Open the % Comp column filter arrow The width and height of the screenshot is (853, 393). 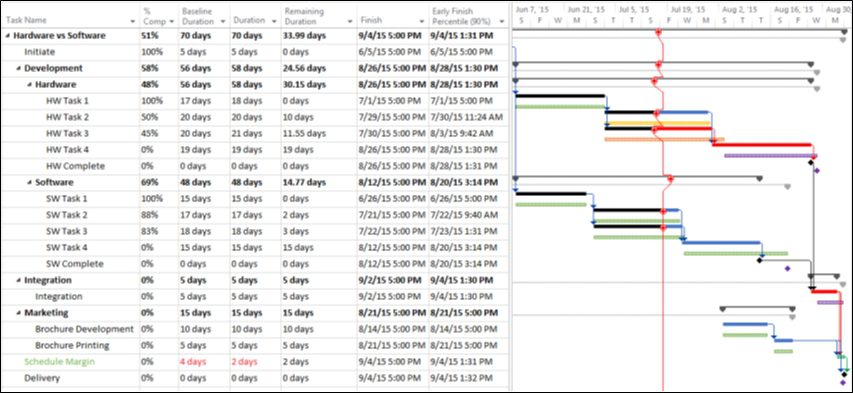tap(172, 21)
